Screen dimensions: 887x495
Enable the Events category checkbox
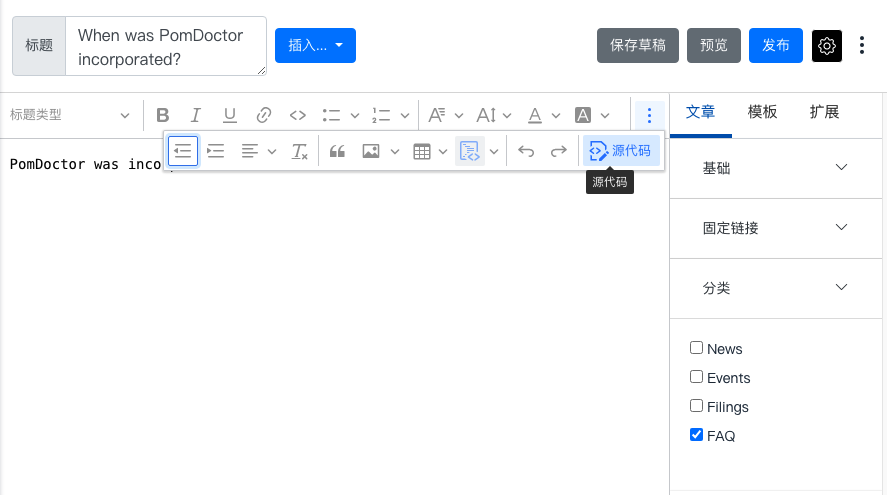[697, 377]
